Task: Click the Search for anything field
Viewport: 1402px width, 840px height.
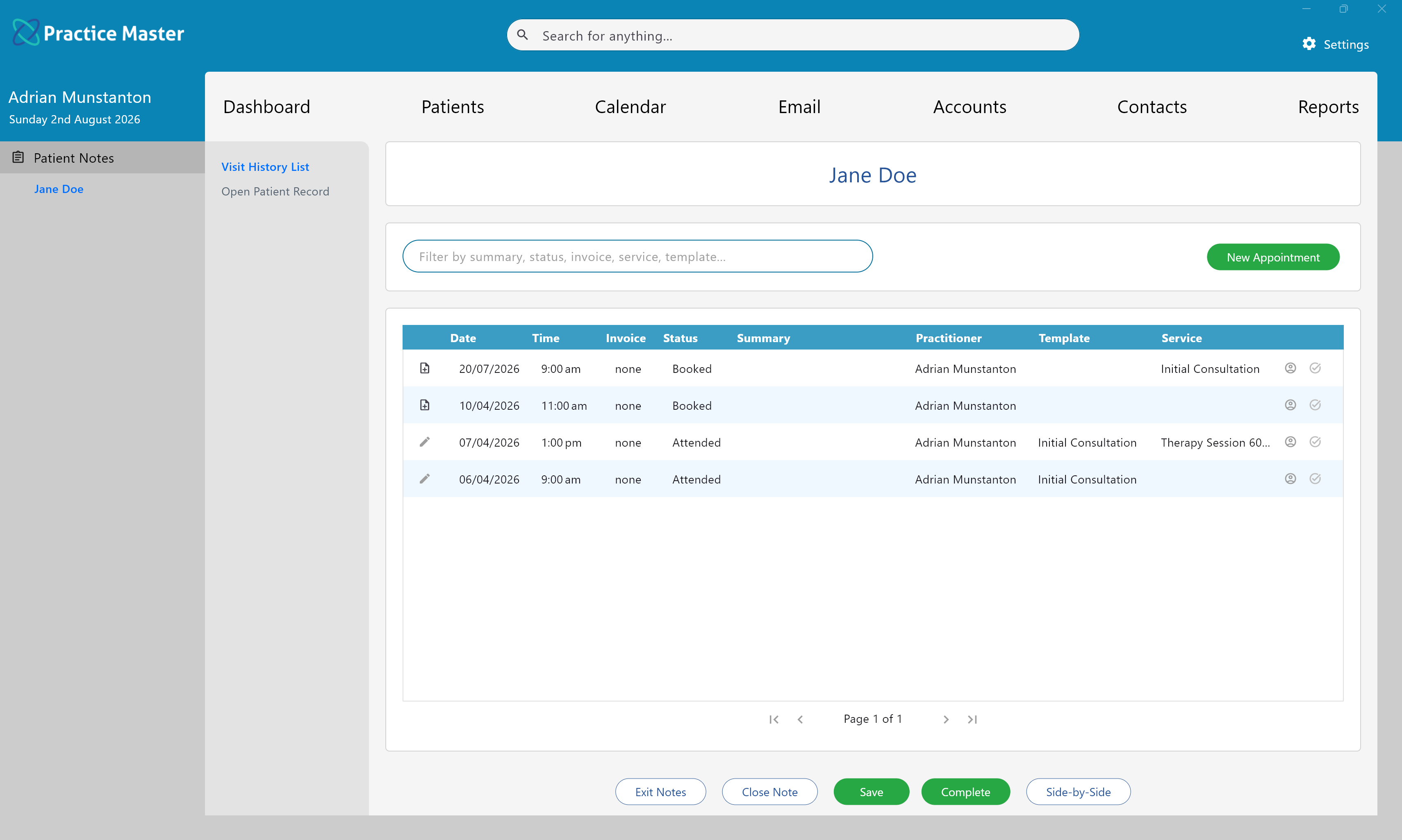Action: [x=793, y=35]
